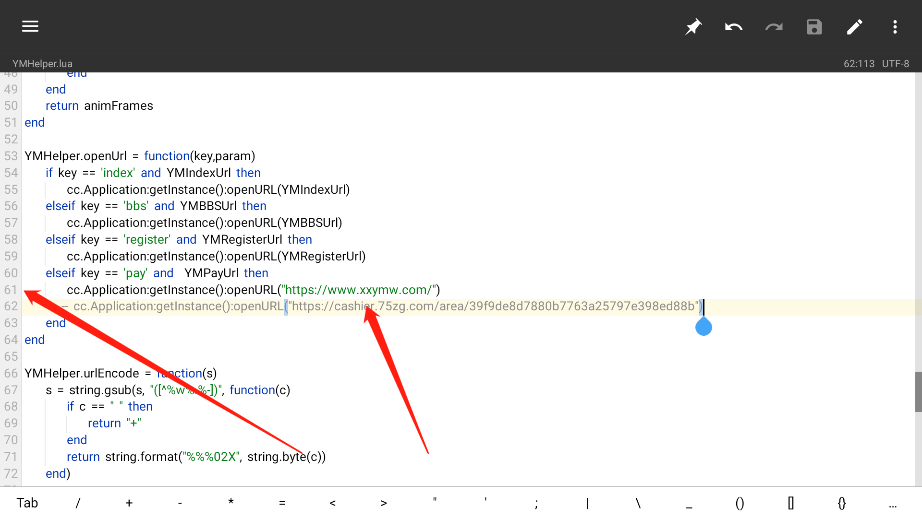Undo the last edit
The image size is (922, 518).
point(734,27)
